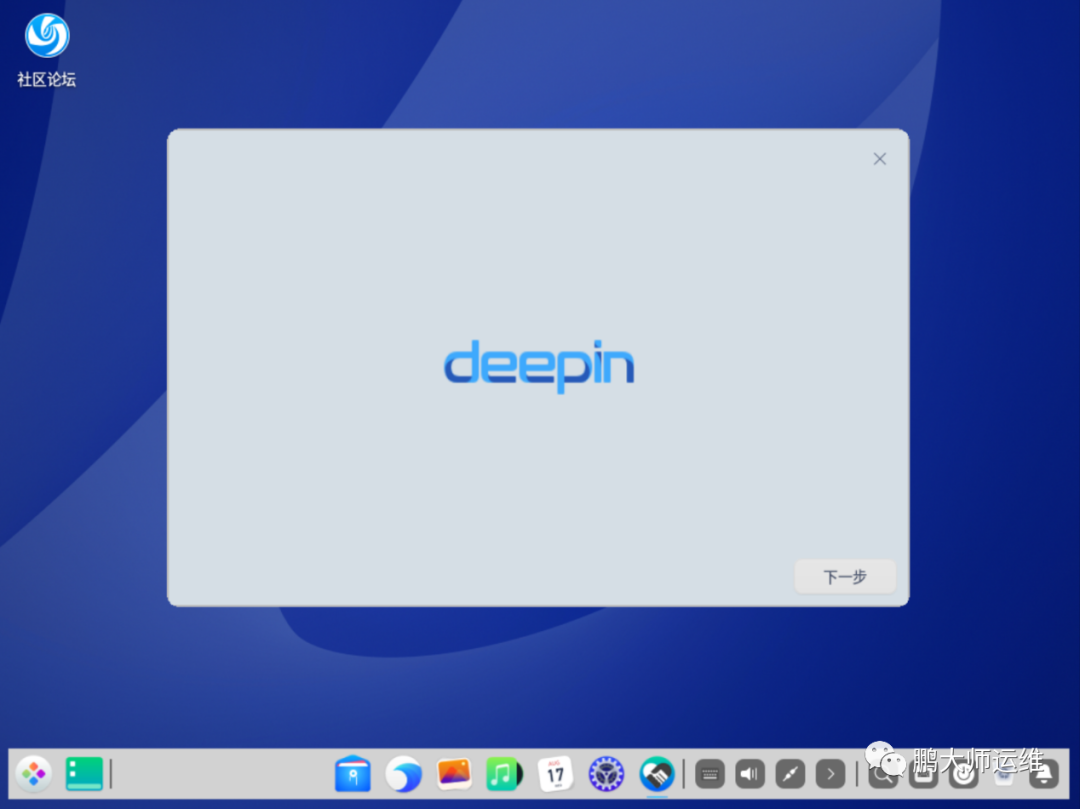Screen dimensions: 1080x809
Task: Open the File Manager dock icon
Action: tap(353, 774)
